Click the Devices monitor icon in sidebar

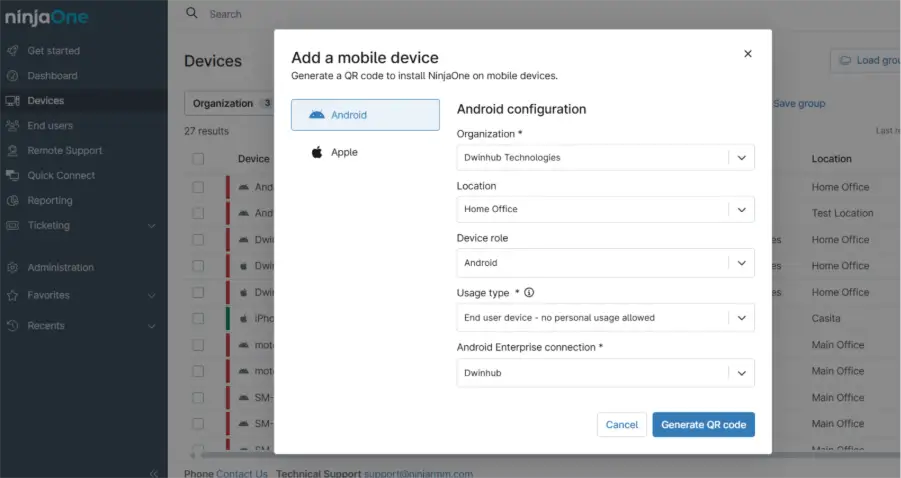(13, 101)
